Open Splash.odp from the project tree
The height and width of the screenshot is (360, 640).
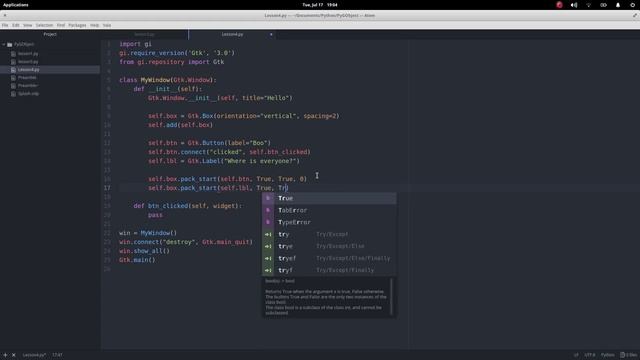point(28,93)
